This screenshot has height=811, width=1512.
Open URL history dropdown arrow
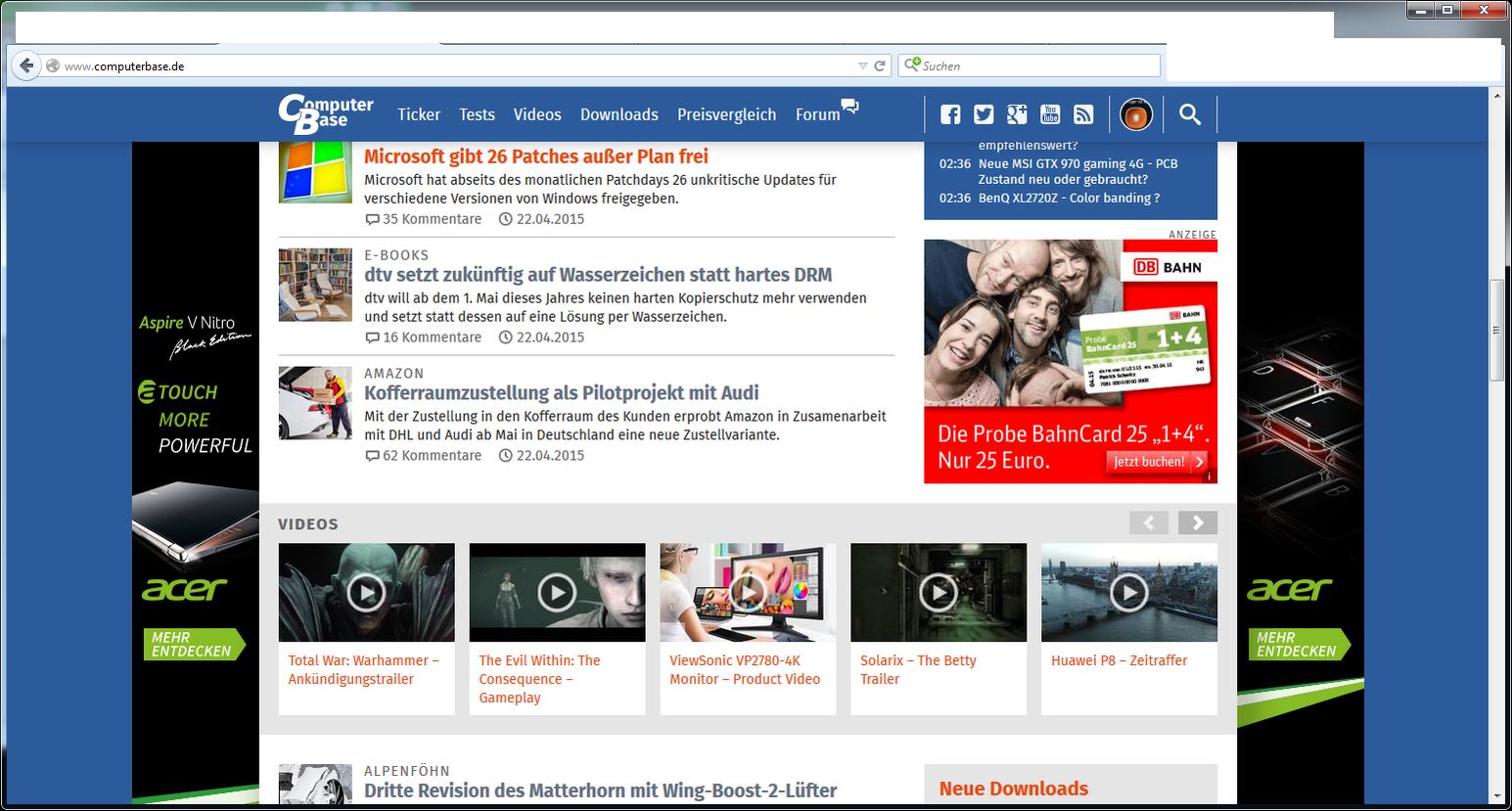(862, 66)
